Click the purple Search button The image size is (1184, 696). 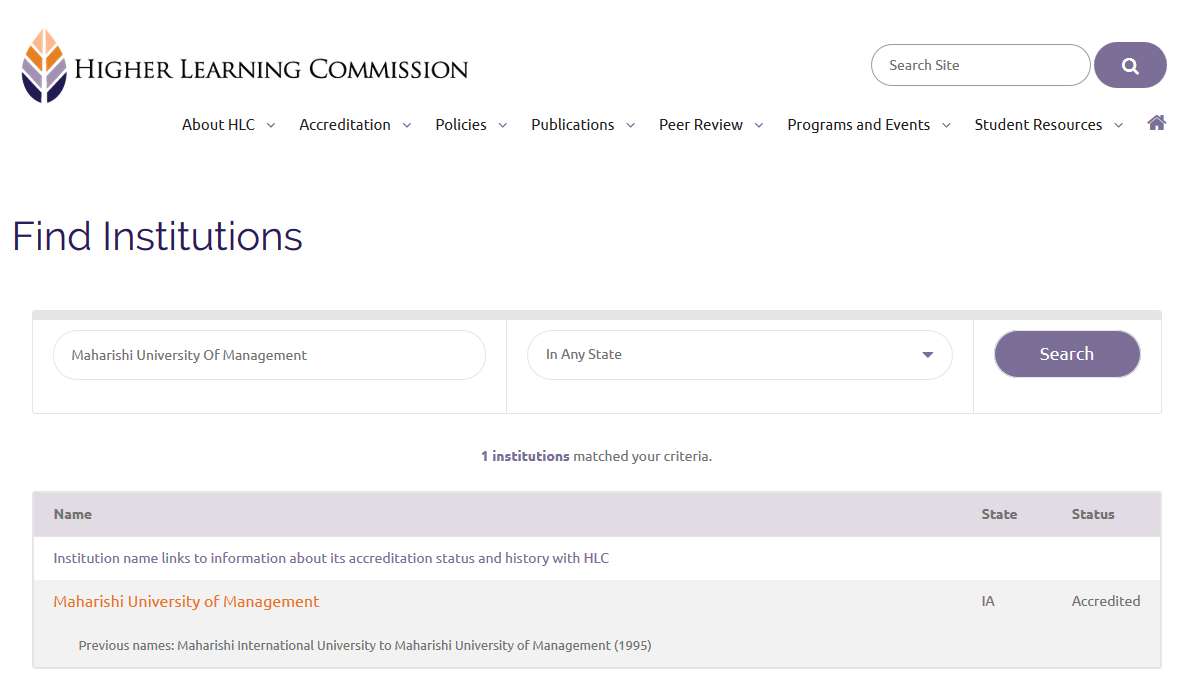(x=1067, y=354)
